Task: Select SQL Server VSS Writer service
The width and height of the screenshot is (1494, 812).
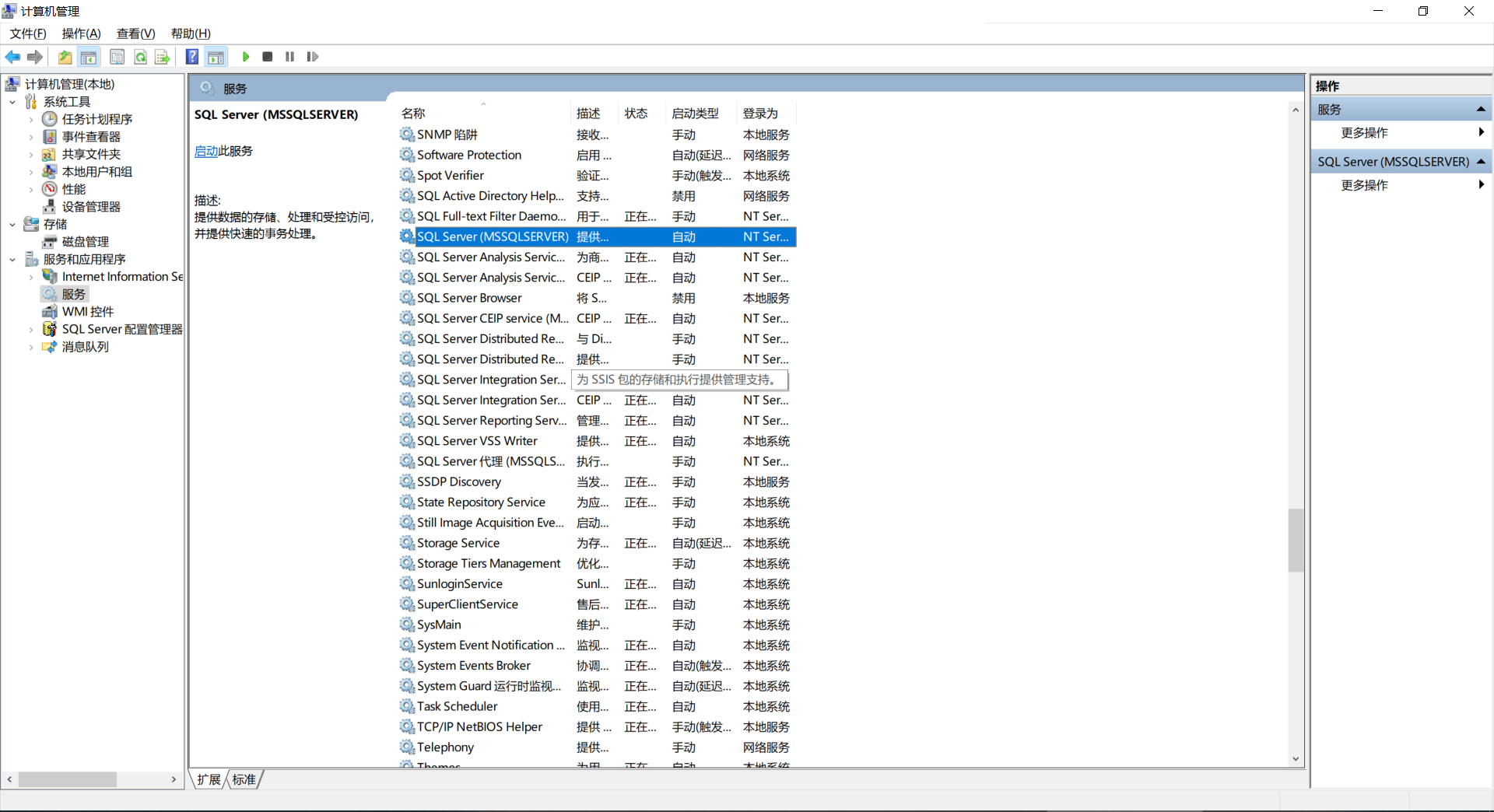Action: point(597,441)
